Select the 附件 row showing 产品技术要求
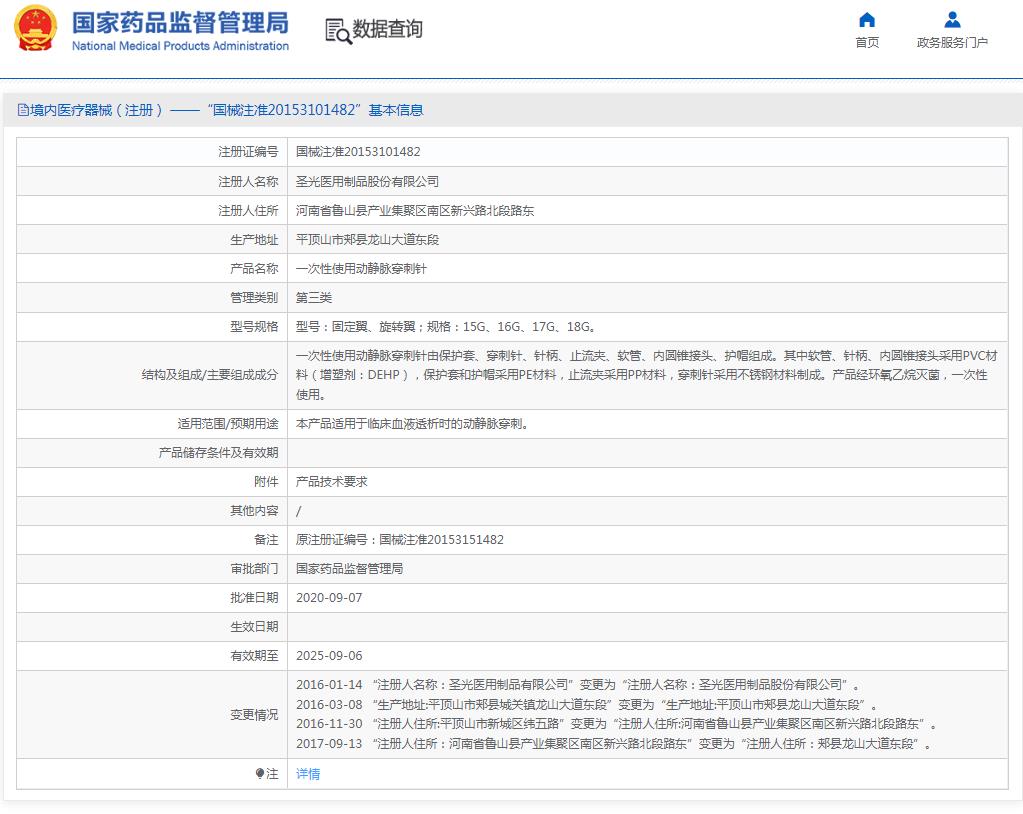Viewport: 1023px width, 814px height. coord(330,481)
